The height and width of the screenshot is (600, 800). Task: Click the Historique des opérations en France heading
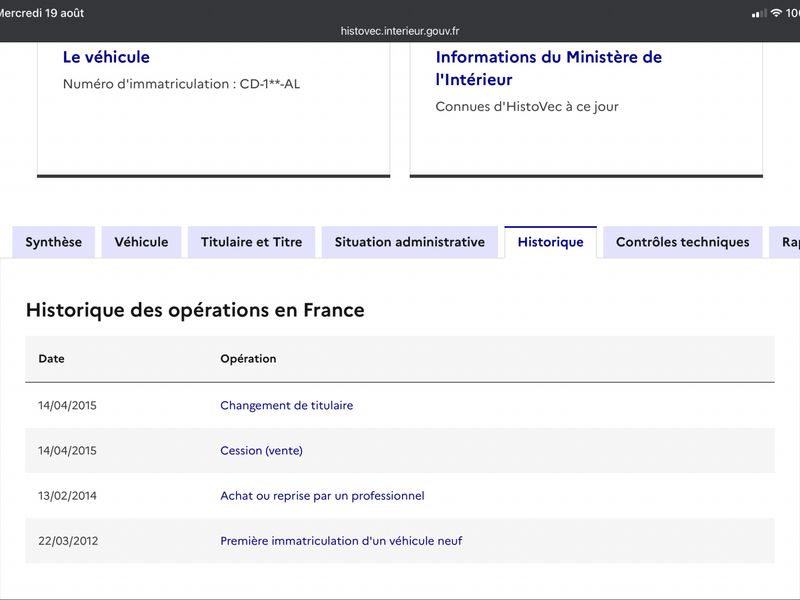(x=195, y=310)
